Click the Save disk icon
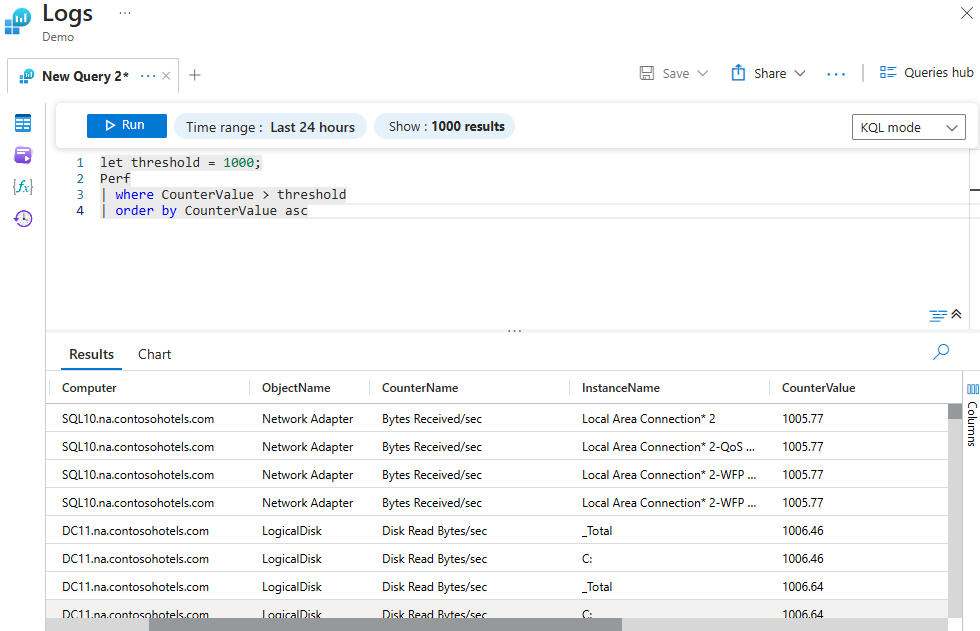 pyautogui.click(x=647, y=73)
